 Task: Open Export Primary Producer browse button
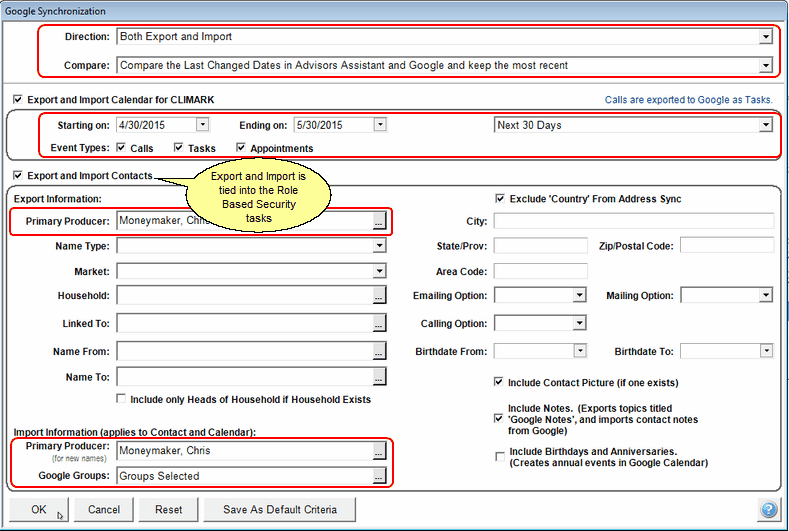(379, 220)
